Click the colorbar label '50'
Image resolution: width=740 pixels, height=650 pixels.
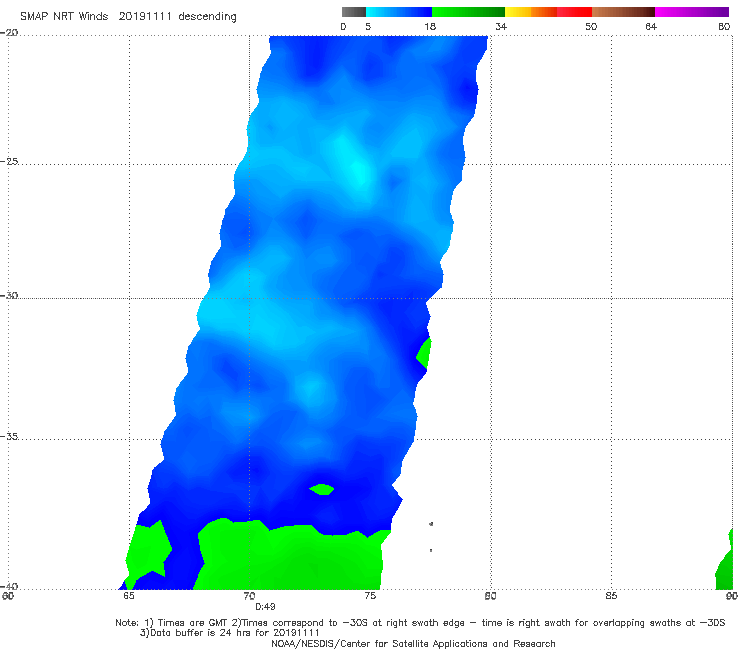pos(591,26)
